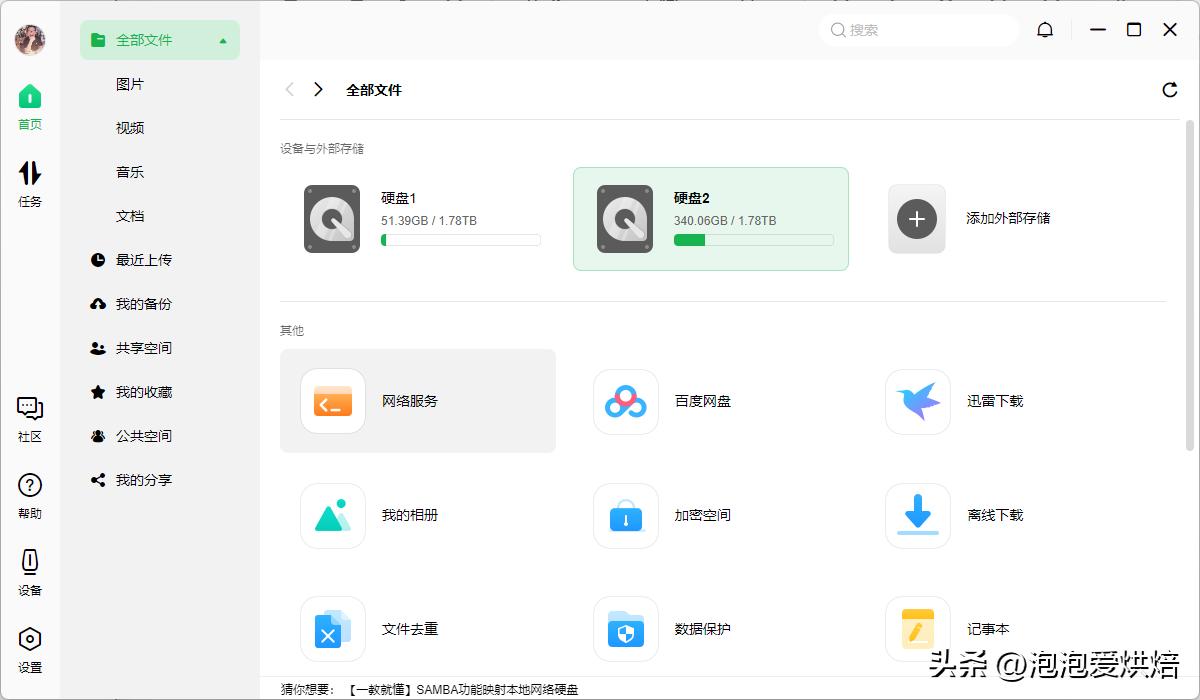Check 硬盘1 usage on its progress bar

[460, 239]
